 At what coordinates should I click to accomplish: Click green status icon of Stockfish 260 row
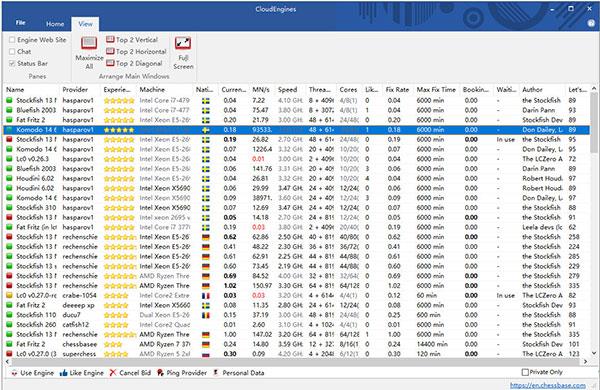tap(10, 325)
